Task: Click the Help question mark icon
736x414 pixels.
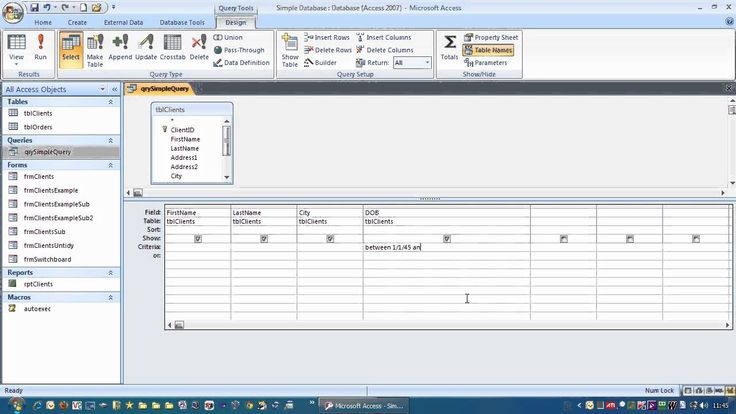Action: [x=729, y=22]
